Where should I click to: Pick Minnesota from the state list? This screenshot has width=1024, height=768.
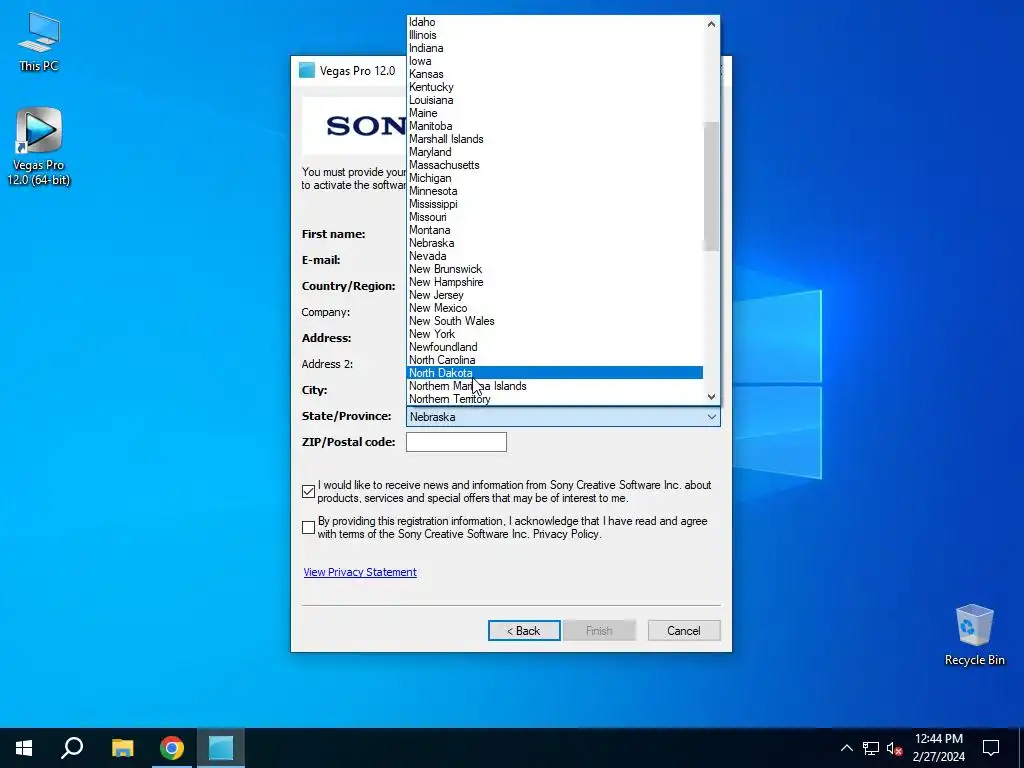point(554,191)
